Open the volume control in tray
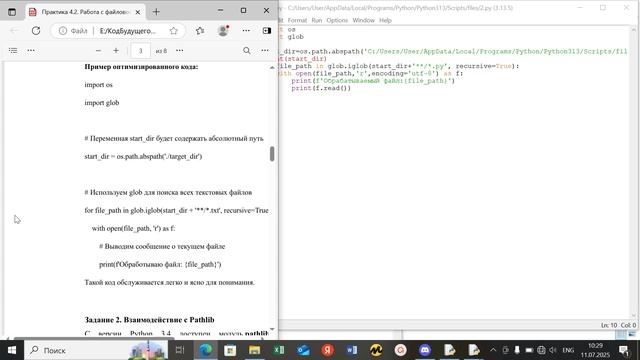 553,350
